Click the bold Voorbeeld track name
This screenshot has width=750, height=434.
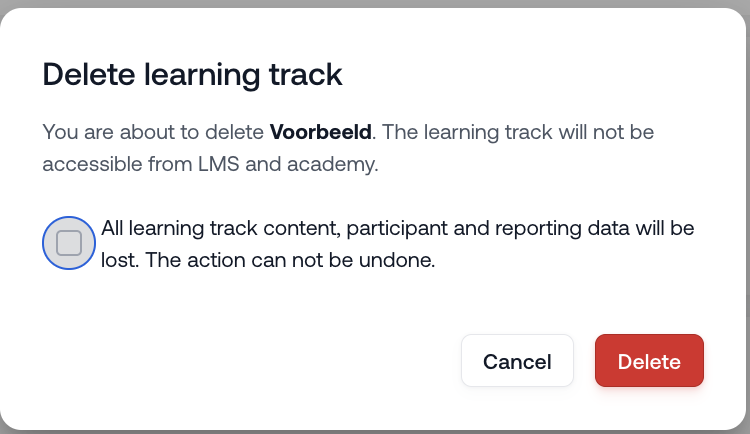click(x=321, y=132)
